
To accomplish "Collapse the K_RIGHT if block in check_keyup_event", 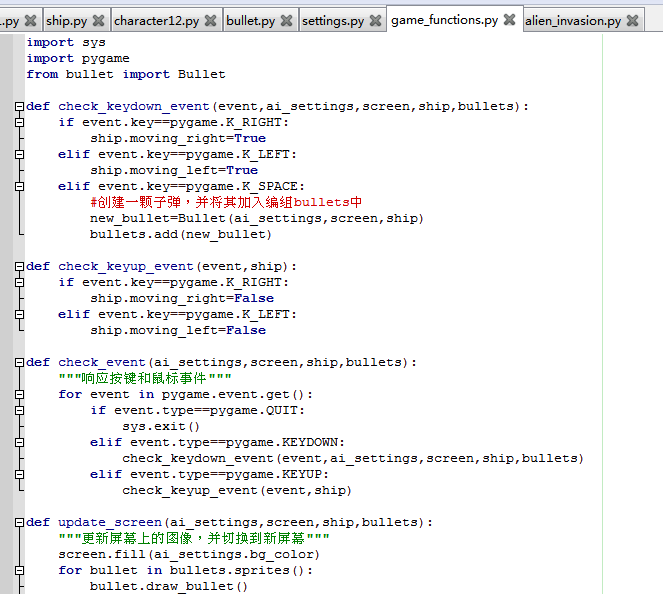I will coord(19,282).
